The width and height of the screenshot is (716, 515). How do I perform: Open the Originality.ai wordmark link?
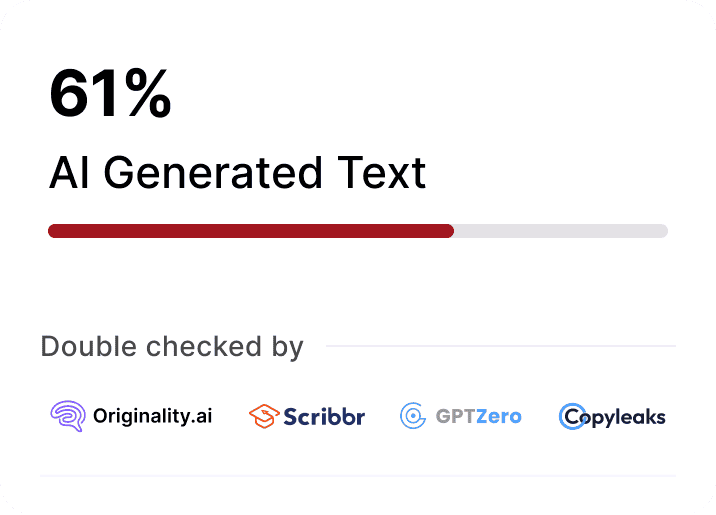tap(151, 416)
